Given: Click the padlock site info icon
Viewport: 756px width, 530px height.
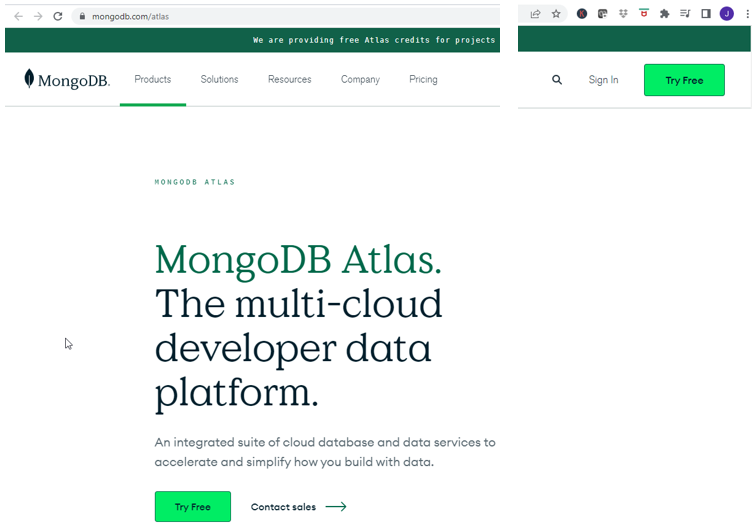Looking at the screenshot, I should tap(82, 16).
